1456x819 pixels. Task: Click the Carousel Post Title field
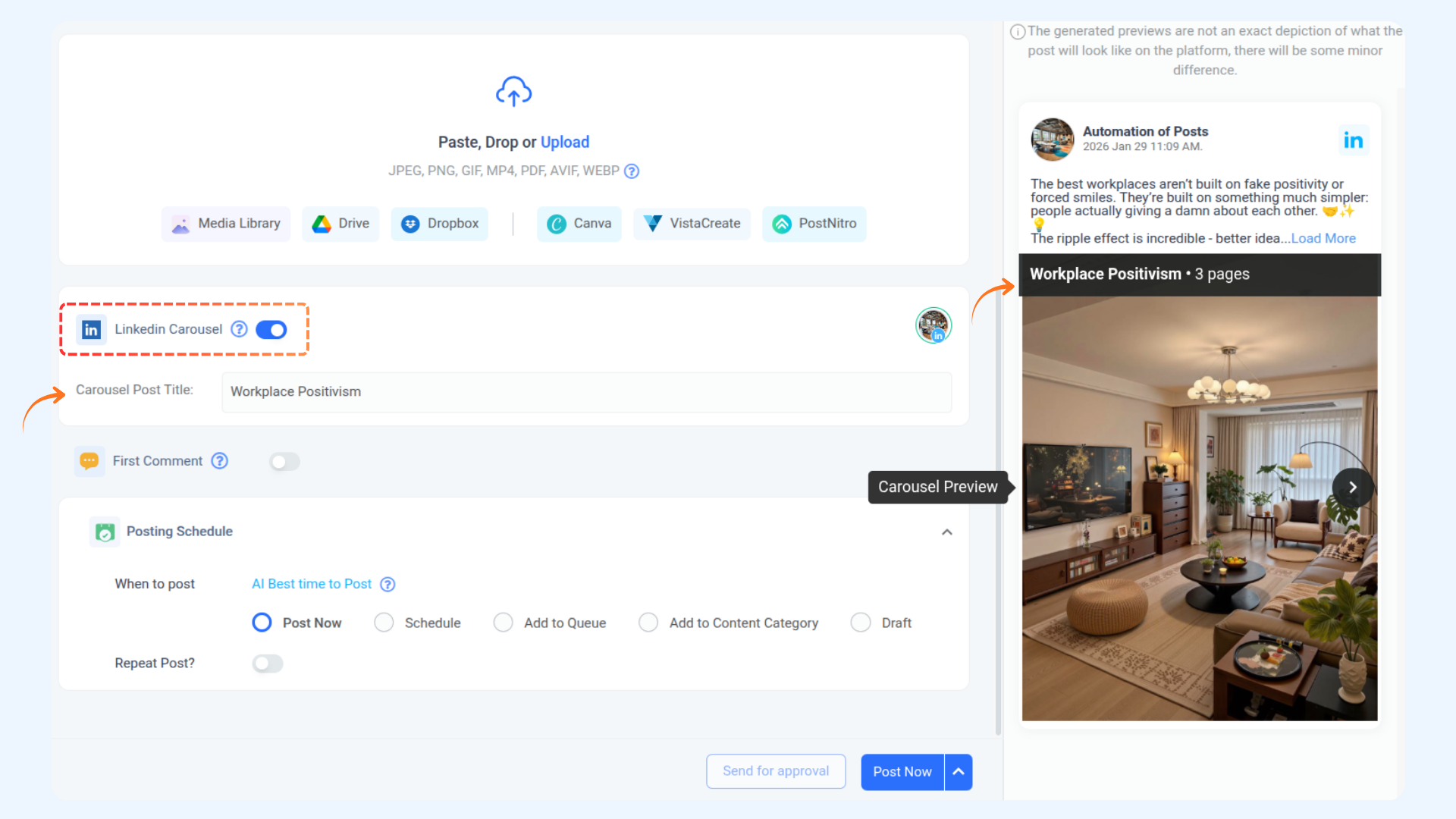pos(586,392)
